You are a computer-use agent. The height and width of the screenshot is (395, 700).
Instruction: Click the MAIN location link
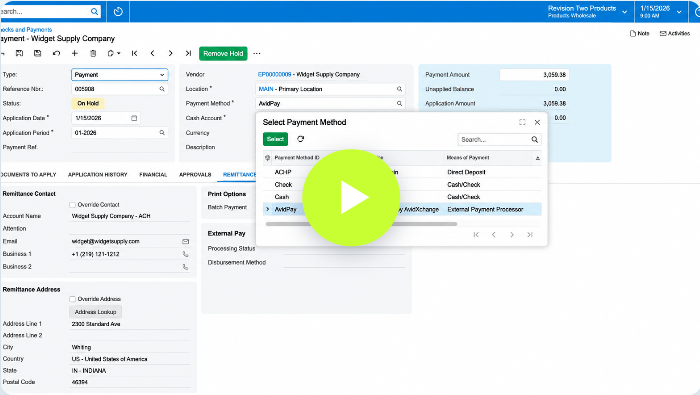[266, 89]
